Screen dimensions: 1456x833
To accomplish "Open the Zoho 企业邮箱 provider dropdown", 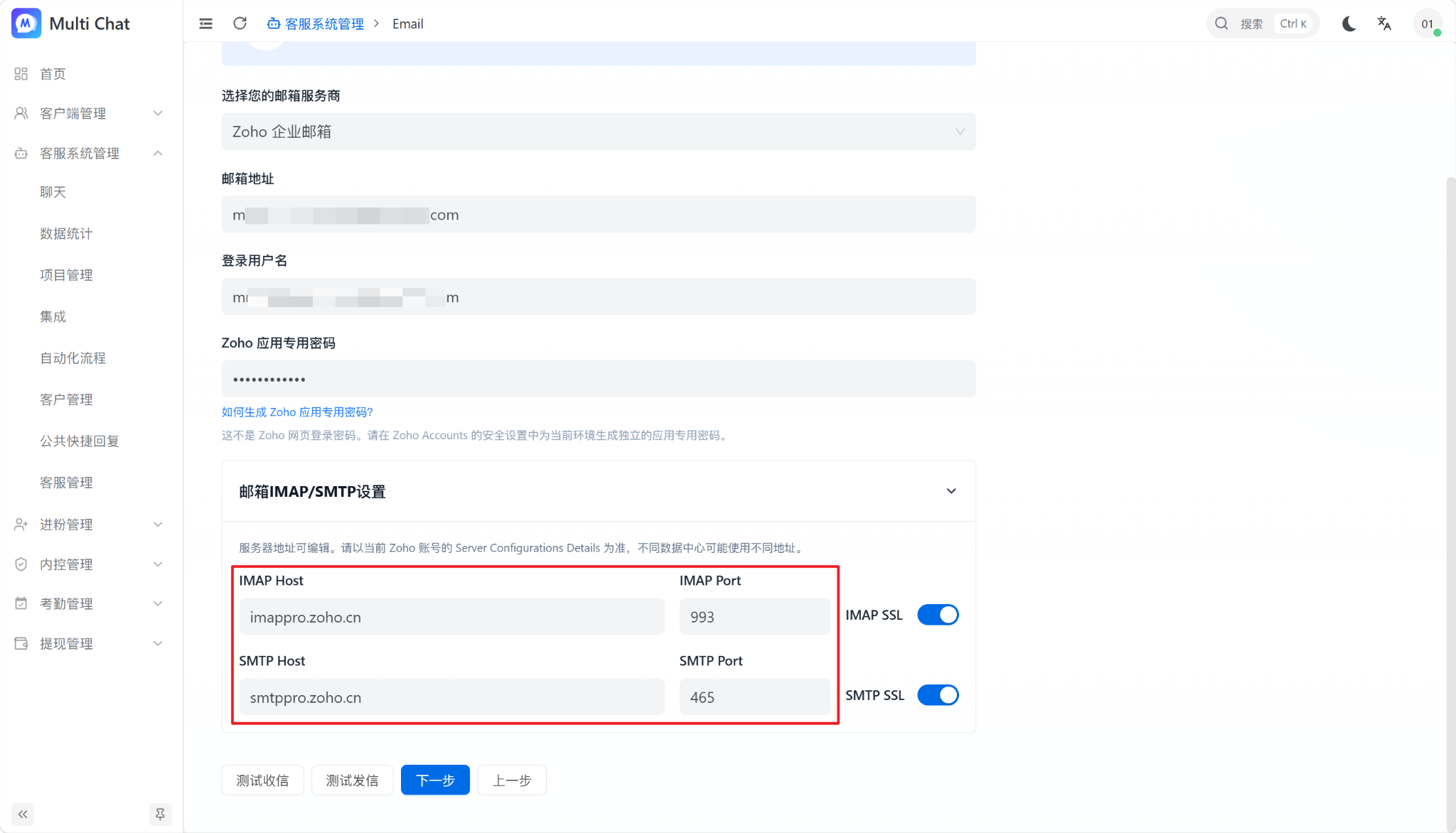I will coord(599,131).
